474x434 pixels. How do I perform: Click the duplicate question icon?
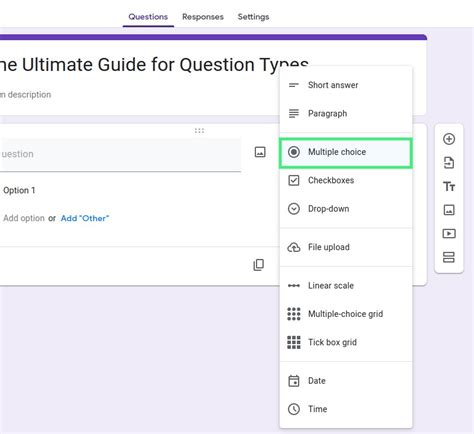pos(259,265)
